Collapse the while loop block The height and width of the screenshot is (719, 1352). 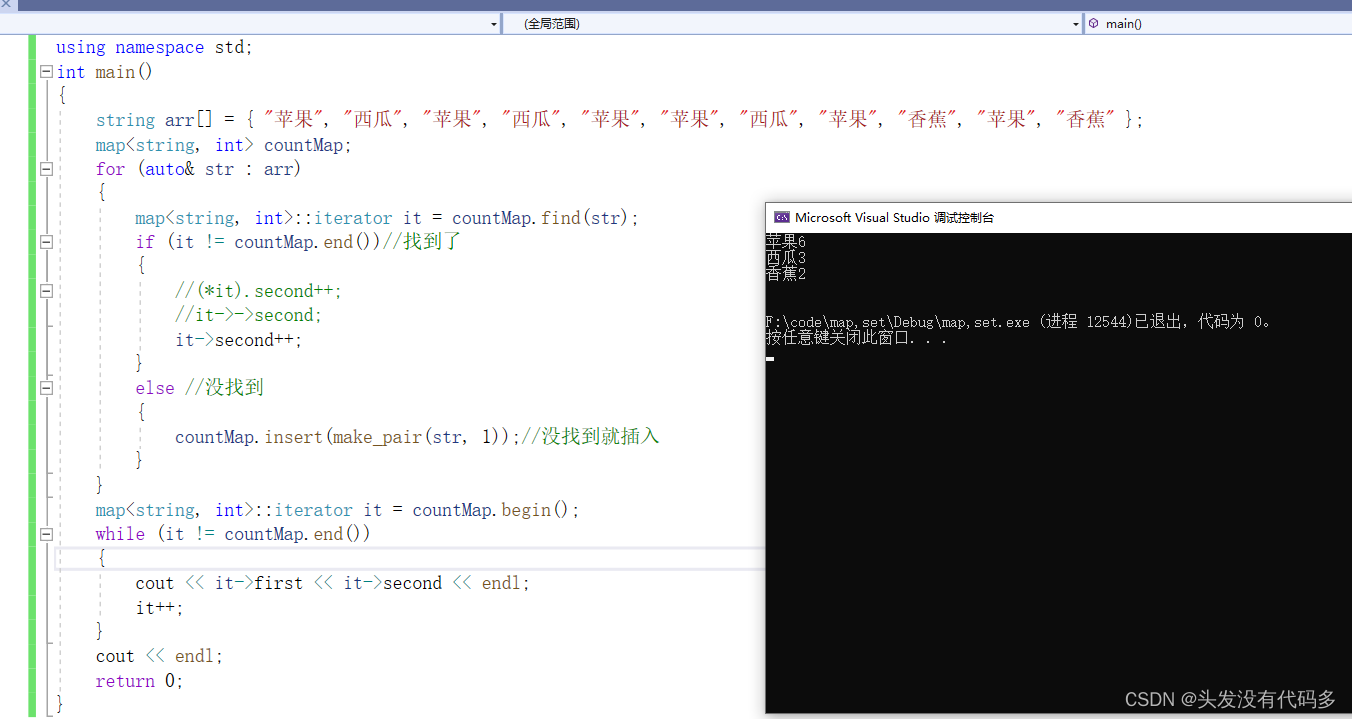(46, 533)
